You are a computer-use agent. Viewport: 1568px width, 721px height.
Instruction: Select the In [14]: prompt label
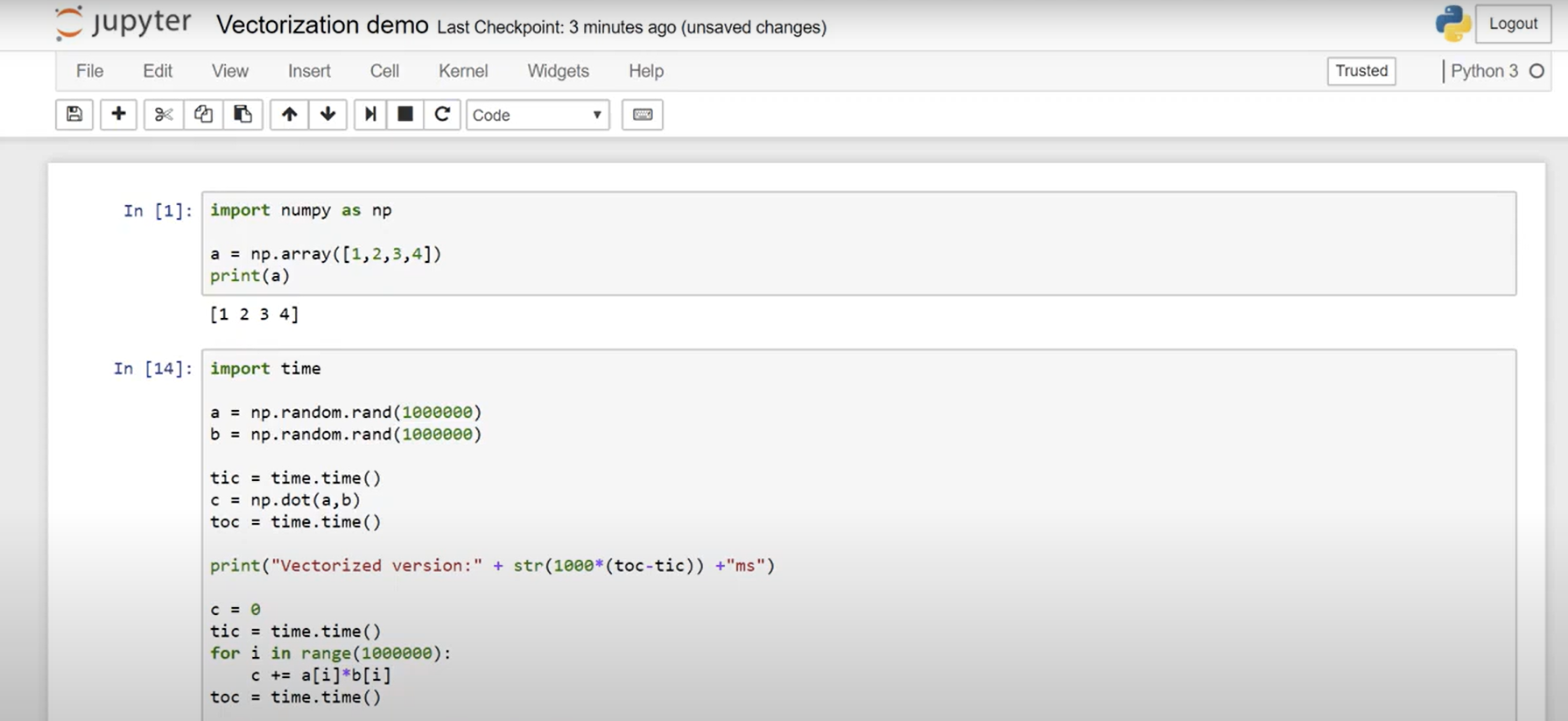click(x=153, y=369)
